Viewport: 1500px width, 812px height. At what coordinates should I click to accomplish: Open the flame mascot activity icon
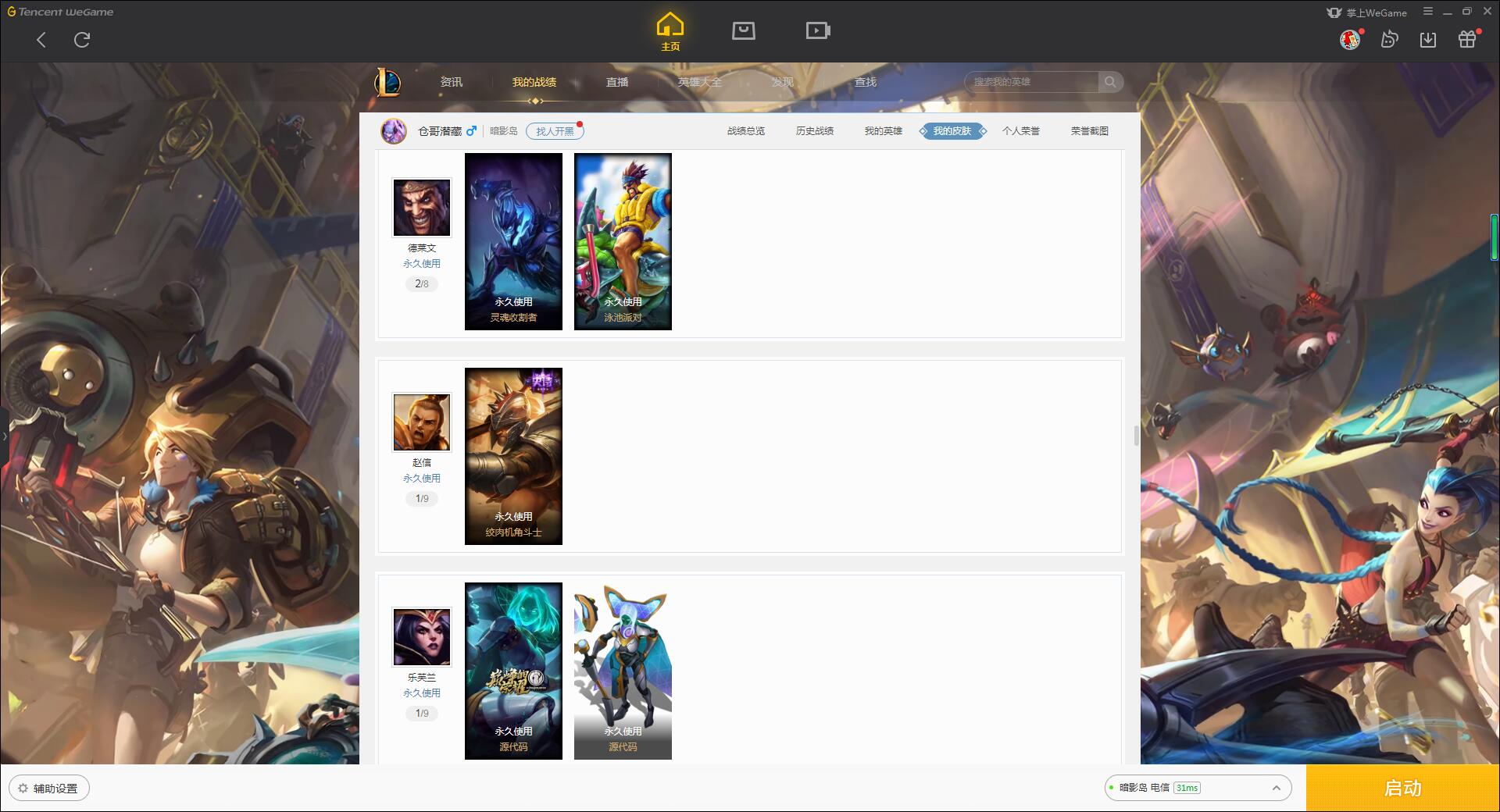pos(1389,39)
